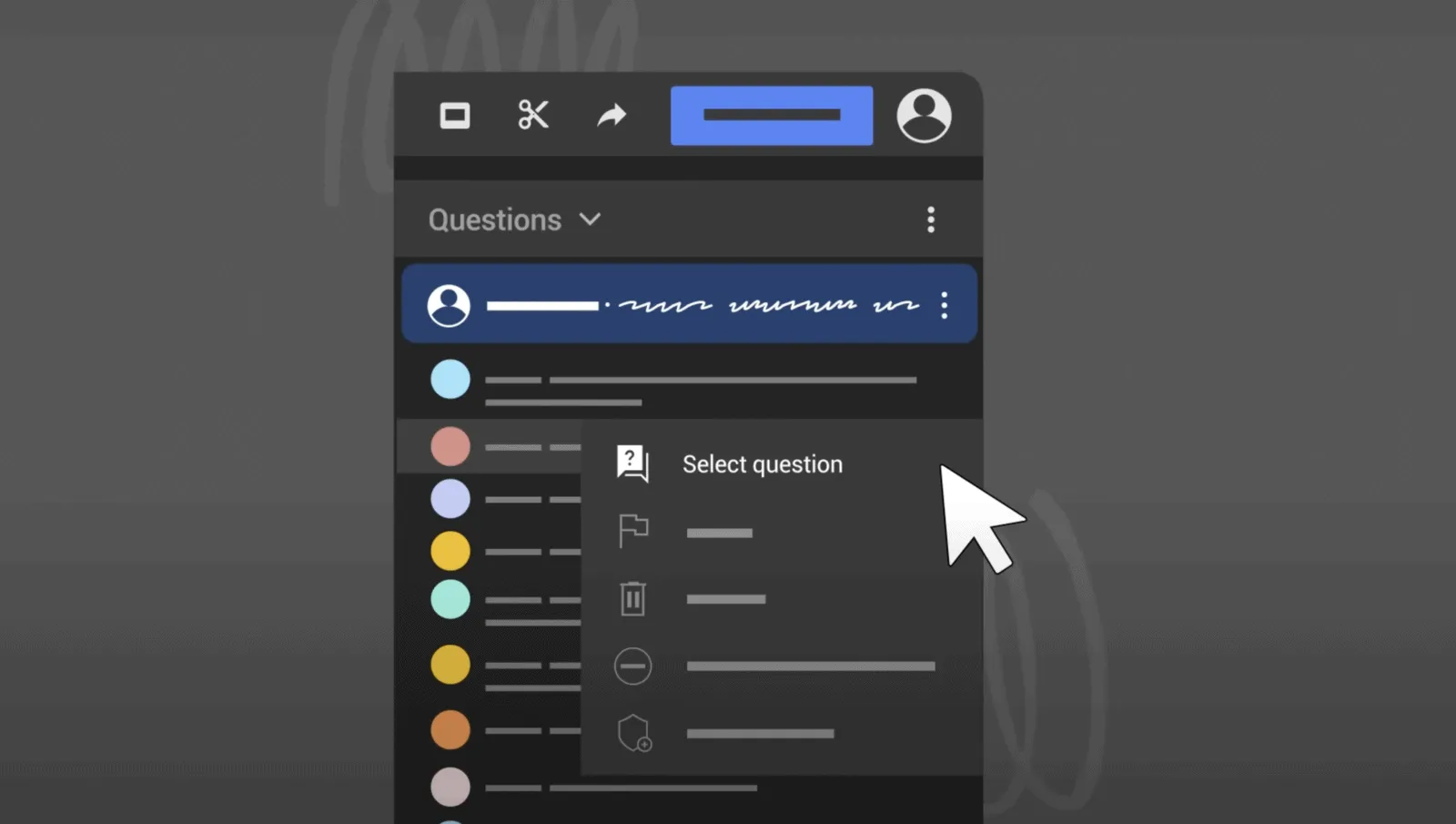Open the account profile icon in the top bar
The height and width of the screenshot is (824, 1456).
[x=924, y=116]
